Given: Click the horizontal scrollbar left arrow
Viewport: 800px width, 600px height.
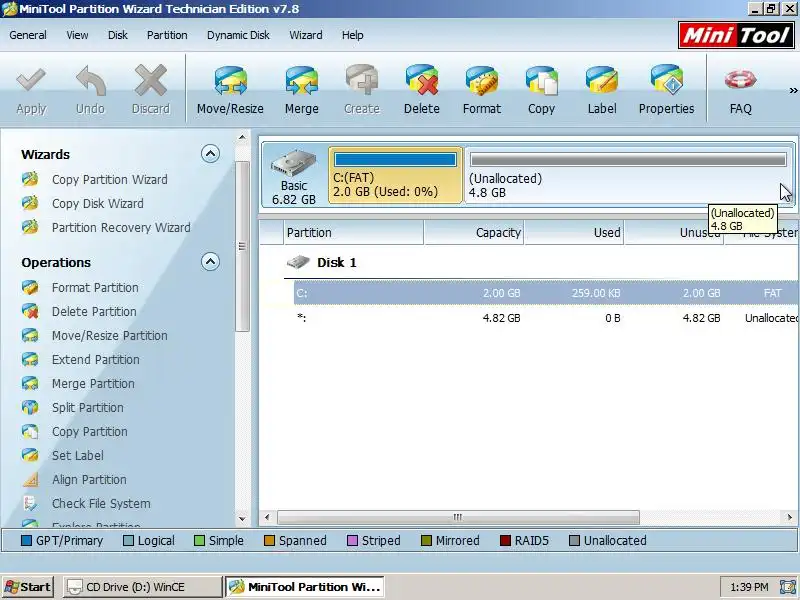Looking at the screenshot, I should click(x=267, y=517).
